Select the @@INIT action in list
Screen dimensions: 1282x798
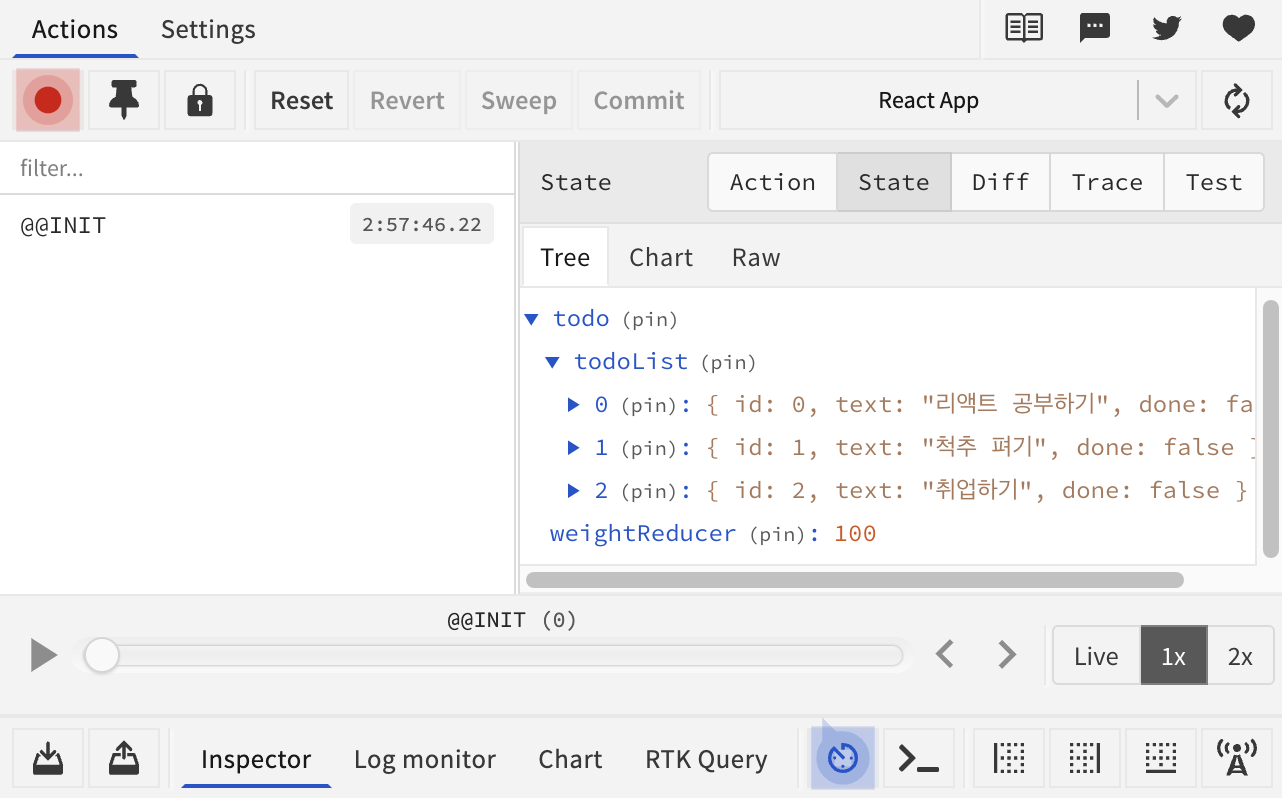[257, 225]
